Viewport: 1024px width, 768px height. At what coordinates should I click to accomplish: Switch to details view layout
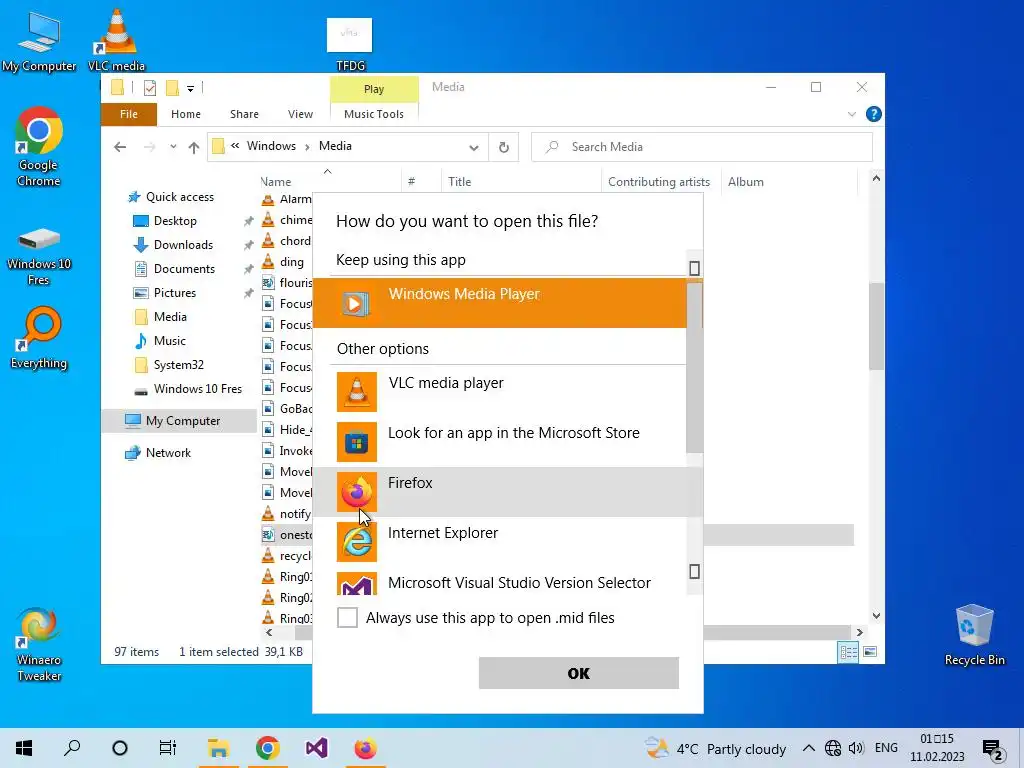coord(848,652)
